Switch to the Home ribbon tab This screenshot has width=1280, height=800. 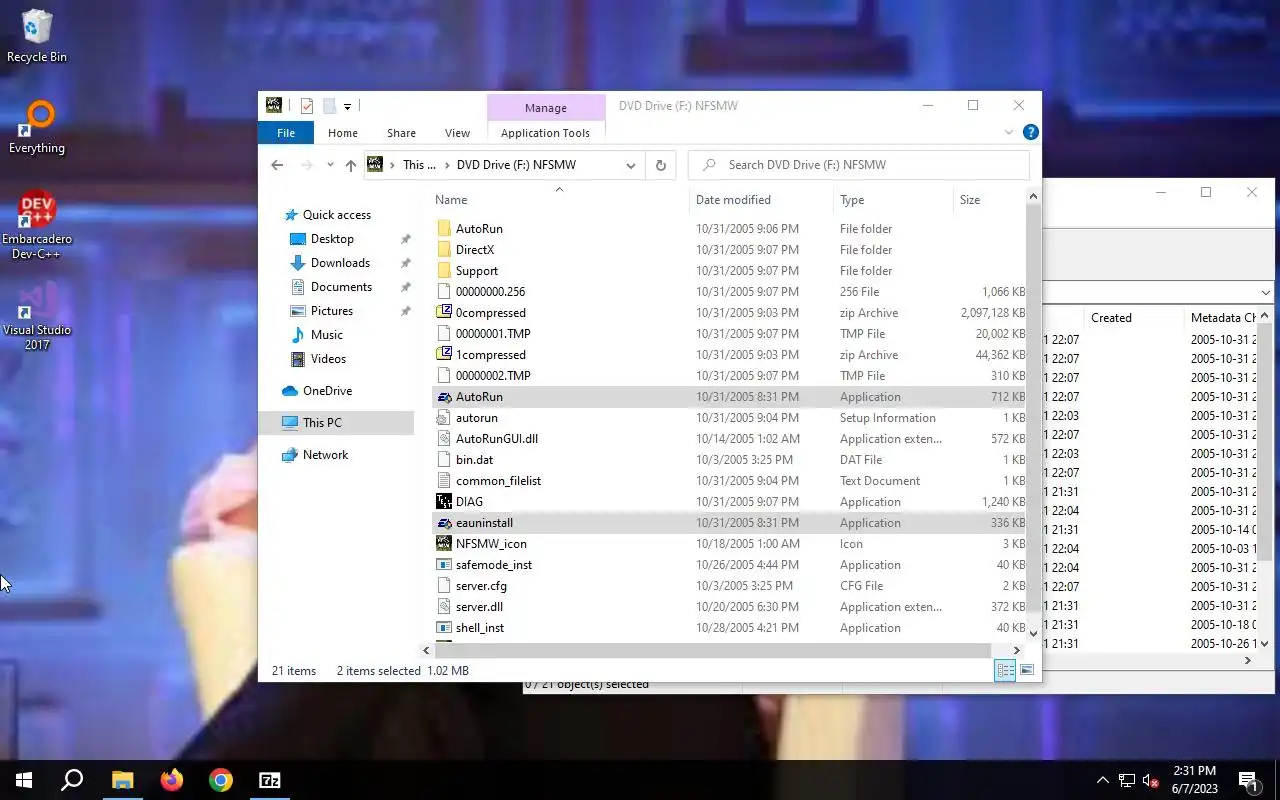click(343, 133)
